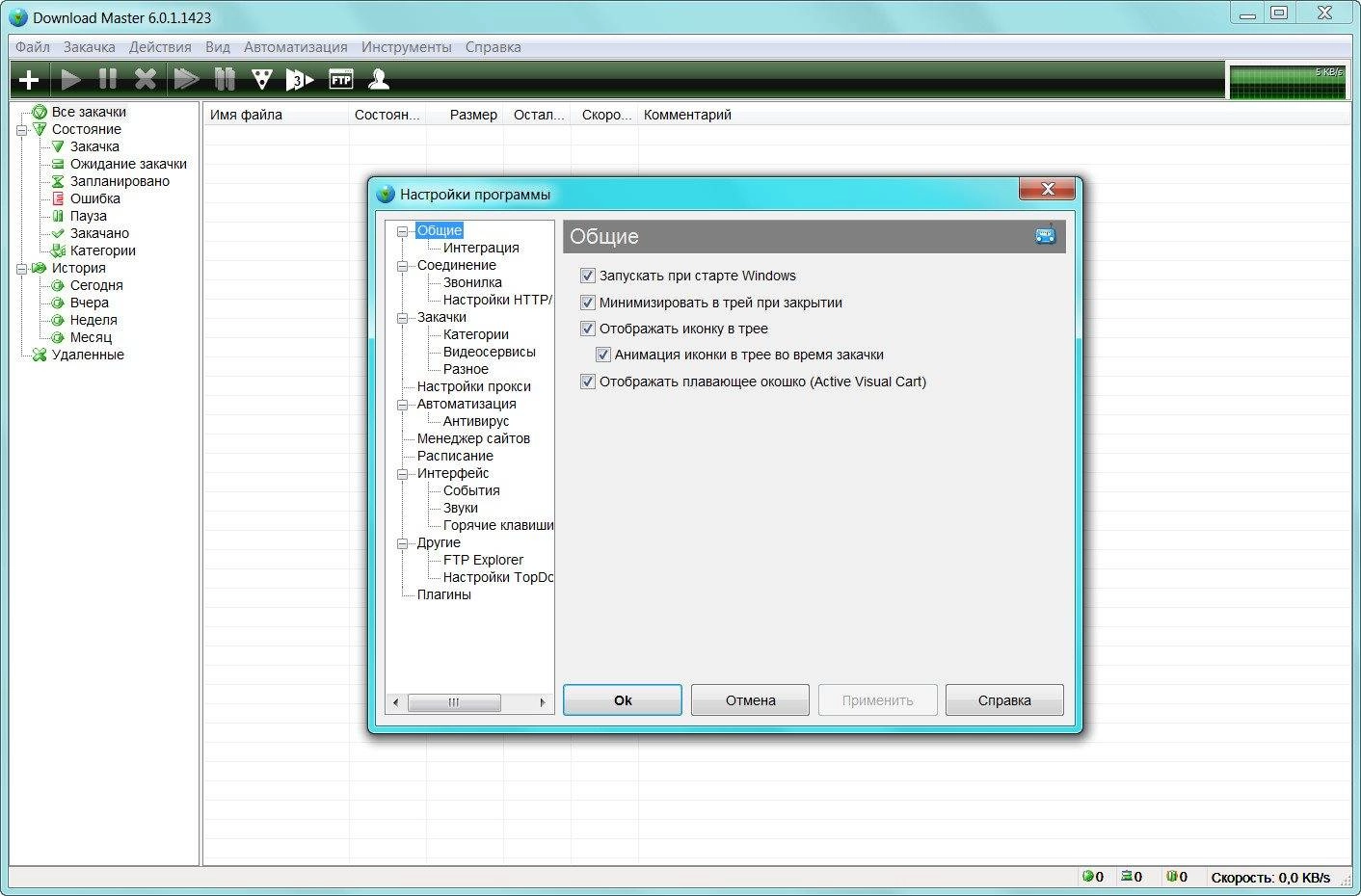This screenshot has width=1361, height=896.
Task: Select 'Ошибка' in the sidebar
Action: pos(95,198)
